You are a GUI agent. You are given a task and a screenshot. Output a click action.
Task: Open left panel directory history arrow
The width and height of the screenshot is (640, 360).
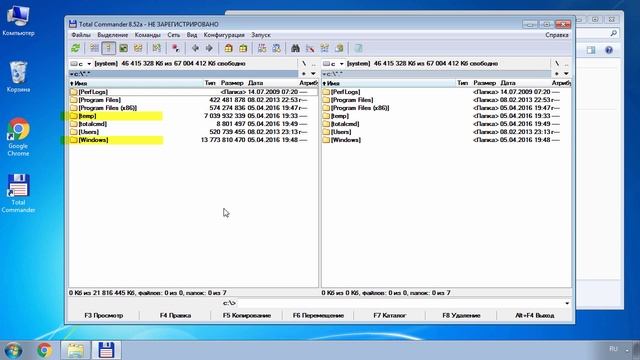coord(313,74)
